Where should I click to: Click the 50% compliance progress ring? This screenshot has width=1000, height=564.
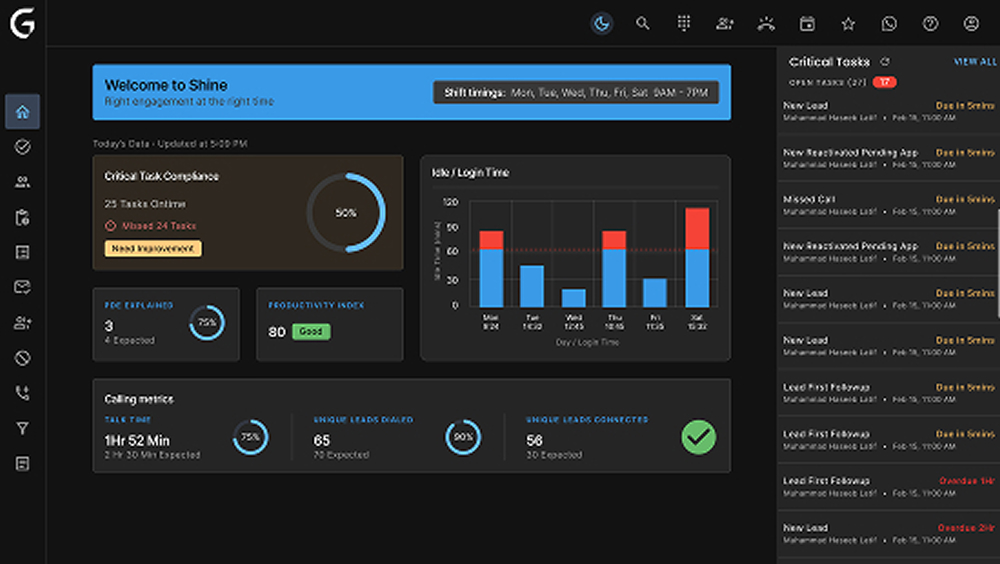tap(346, 213)
